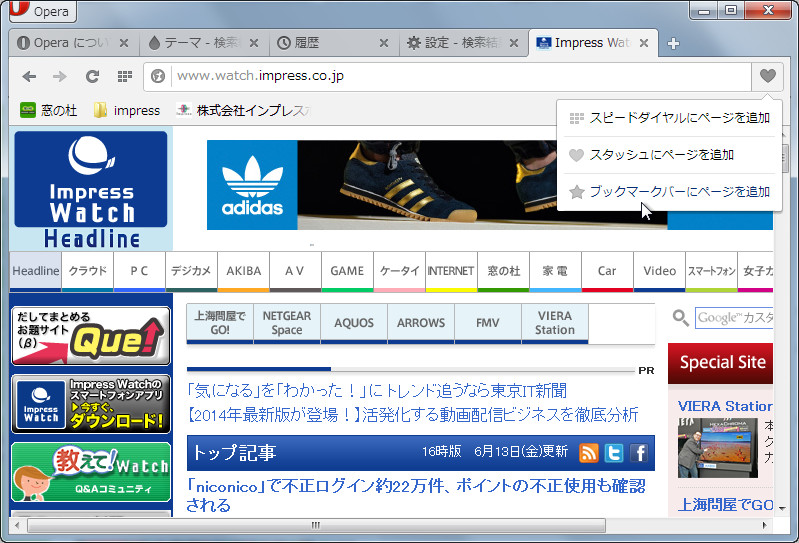
Task: Close the '設定 - 検索結果' tab
Action: (x=514, y=43)
